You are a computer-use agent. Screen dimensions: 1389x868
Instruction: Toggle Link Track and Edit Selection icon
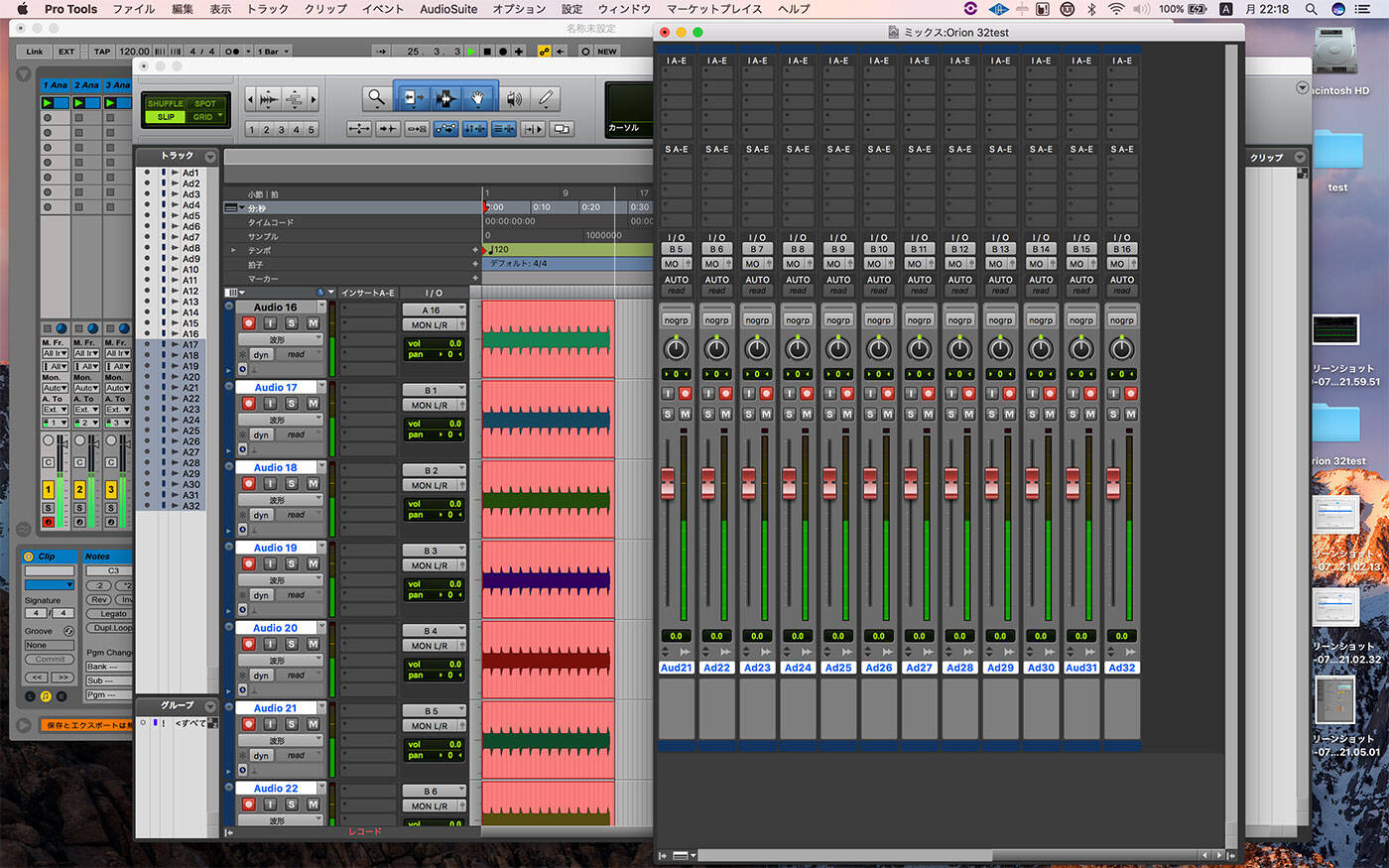[x=503, y=129]
